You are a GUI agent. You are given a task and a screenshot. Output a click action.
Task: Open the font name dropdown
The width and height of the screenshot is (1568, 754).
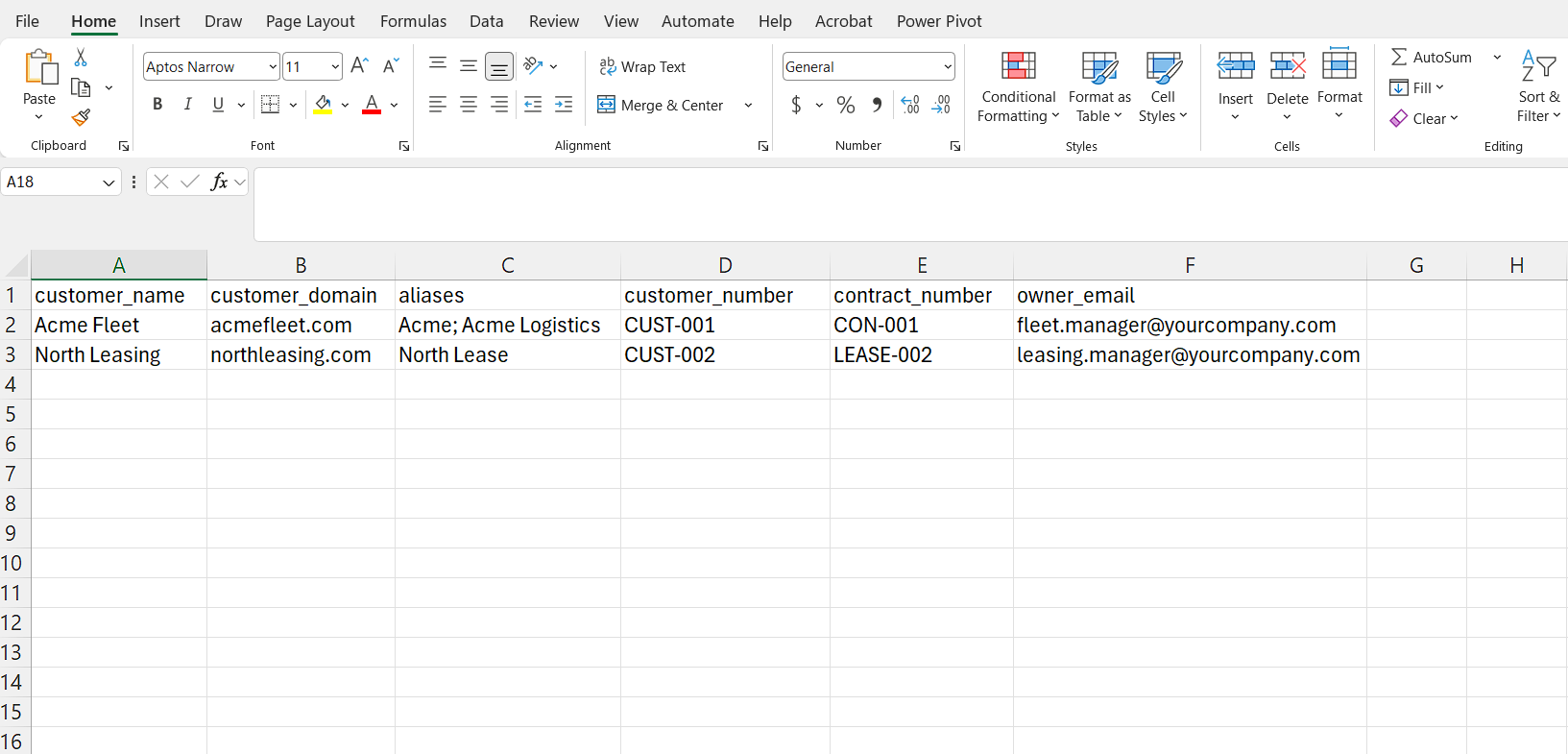pyautogui.click(x=273, y=66)
